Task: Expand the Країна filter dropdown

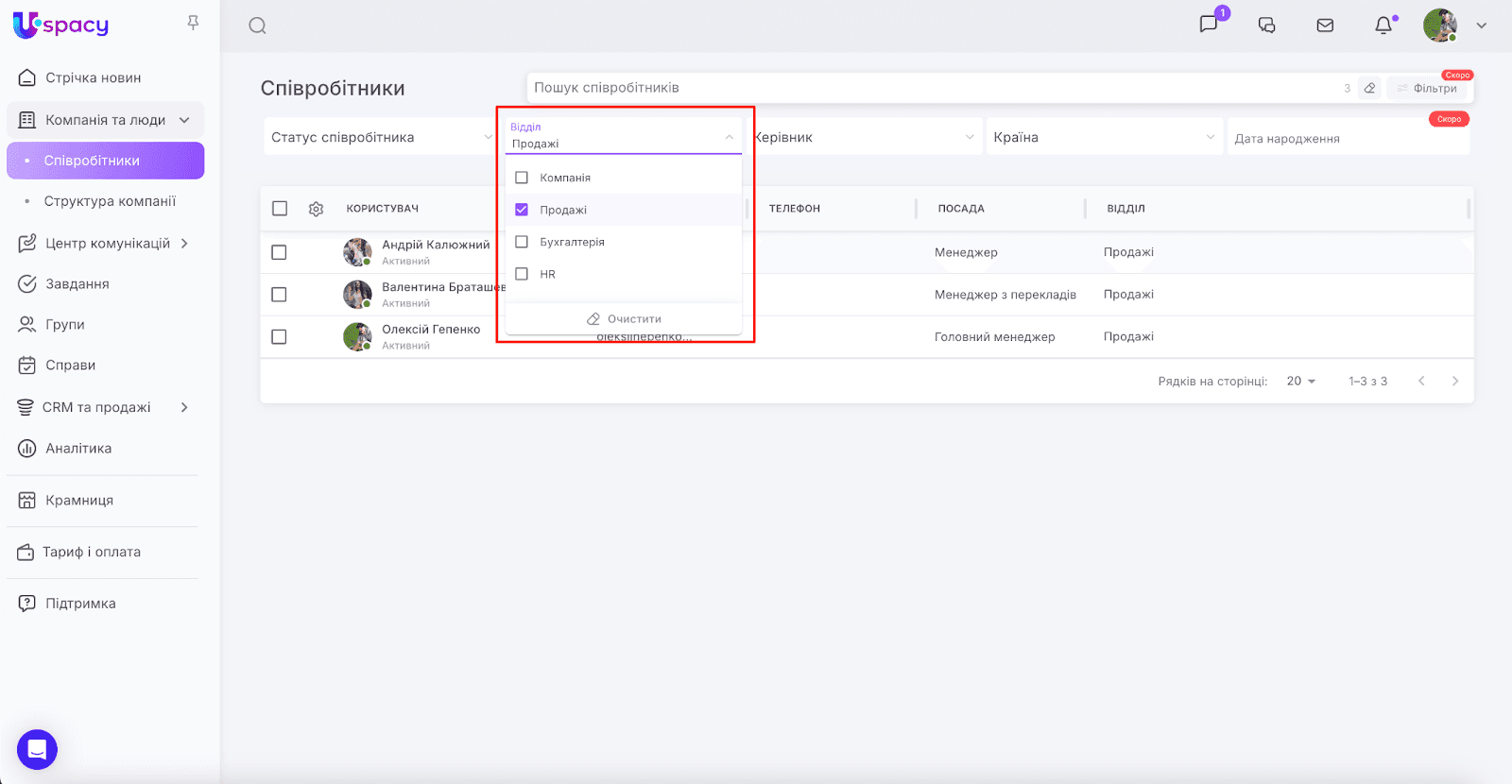Action: pyautogui.click(x=1102, y=137)
